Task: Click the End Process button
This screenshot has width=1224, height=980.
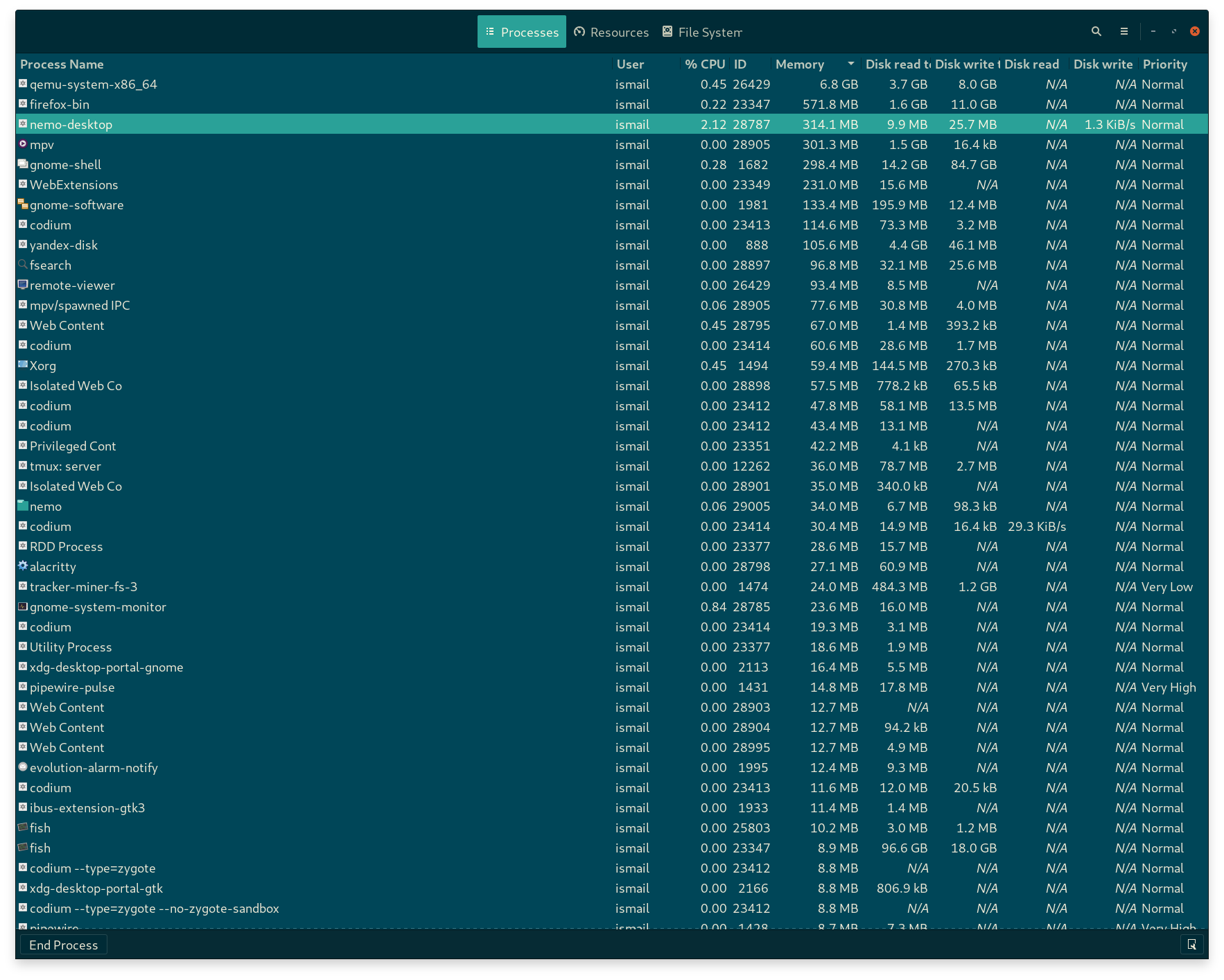Action: tap(63, 944)
